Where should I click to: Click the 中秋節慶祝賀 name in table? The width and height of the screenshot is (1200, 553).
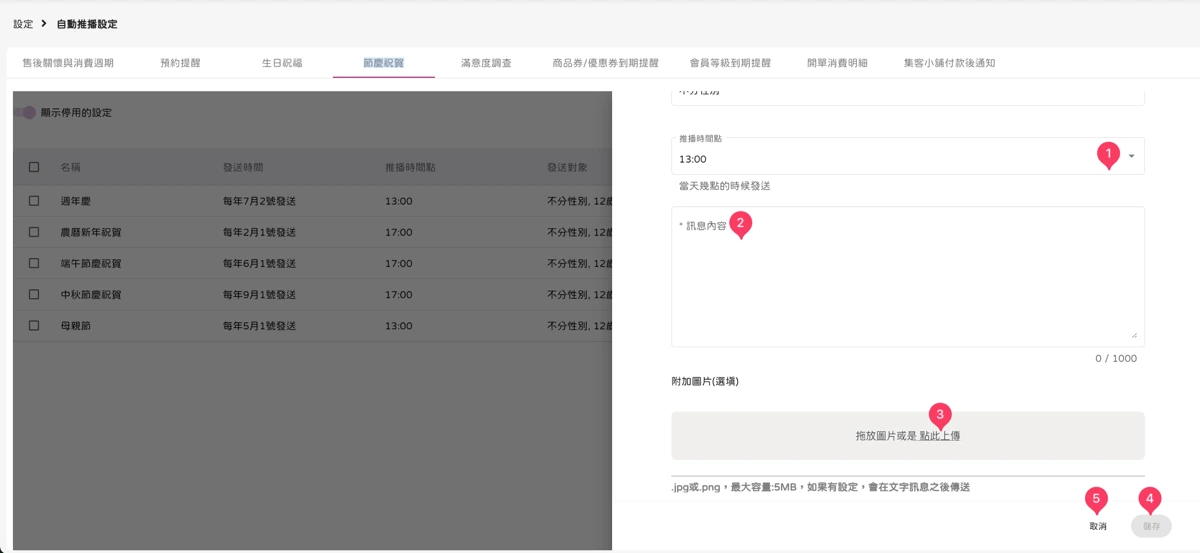pyautogui.click(x=90, y=294)
